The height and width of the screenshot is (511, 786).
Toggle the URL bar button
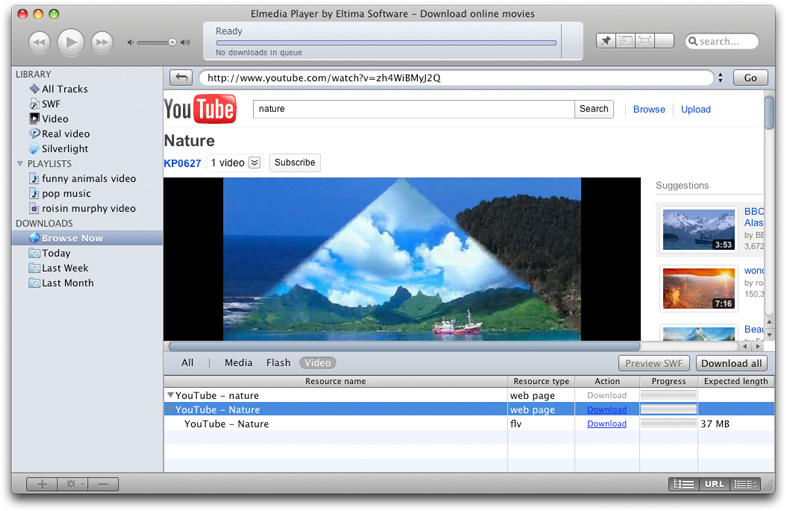point(714,484)
